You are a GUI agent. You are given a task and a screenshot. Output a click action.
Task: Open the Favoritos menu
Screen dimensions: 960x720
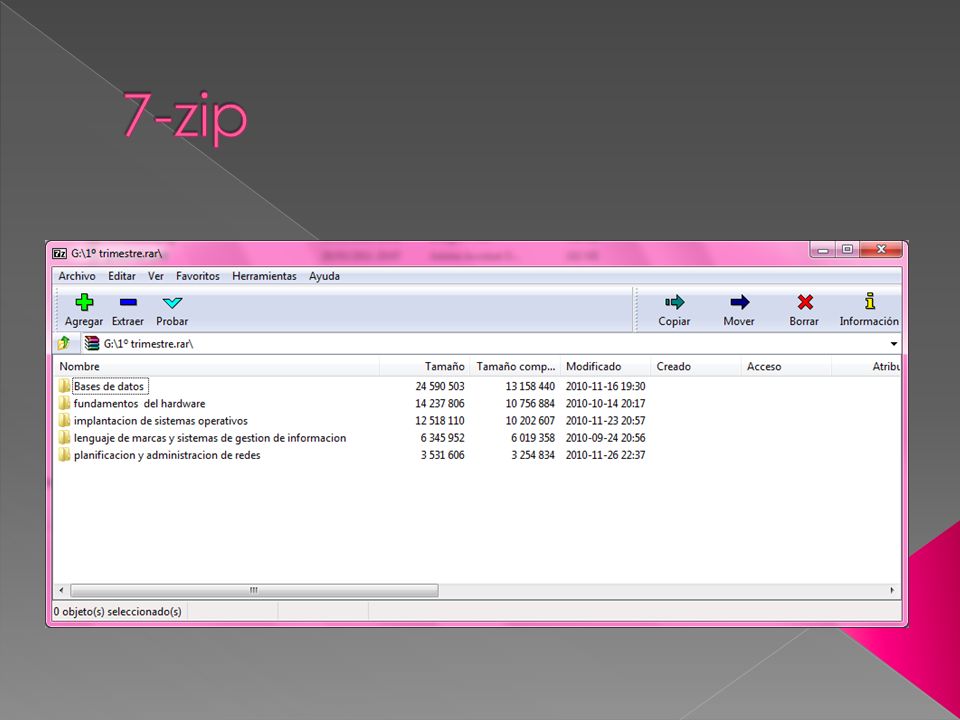(197, 276)
